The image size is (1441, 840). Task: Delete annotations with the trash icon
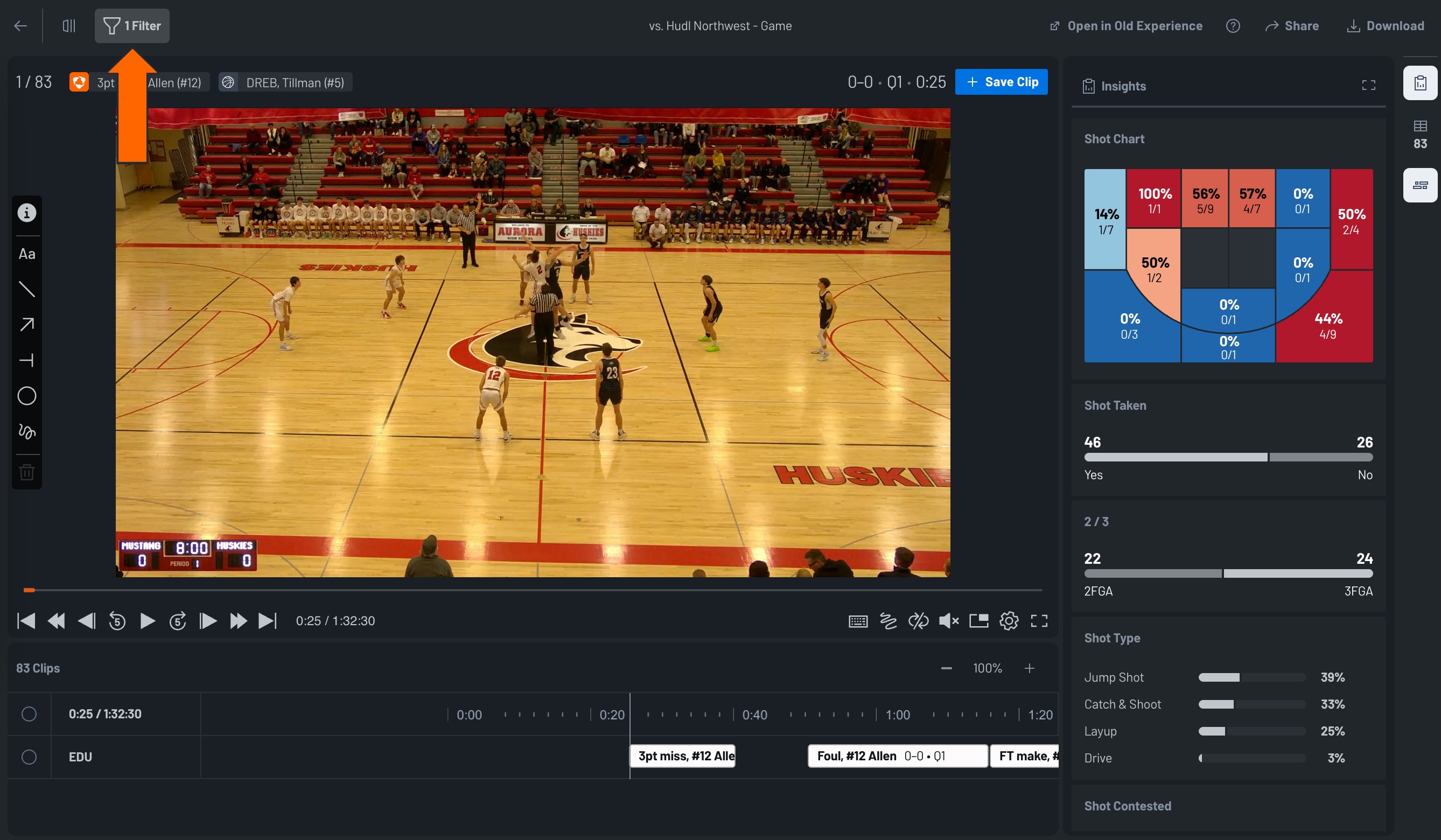(27, 471)
